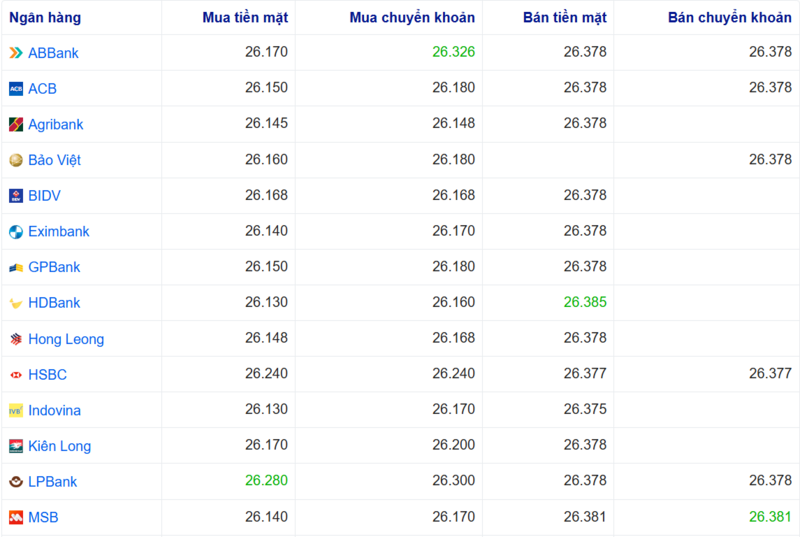Select LPBank's 26.378 transfer sell rate

point(770,480)
